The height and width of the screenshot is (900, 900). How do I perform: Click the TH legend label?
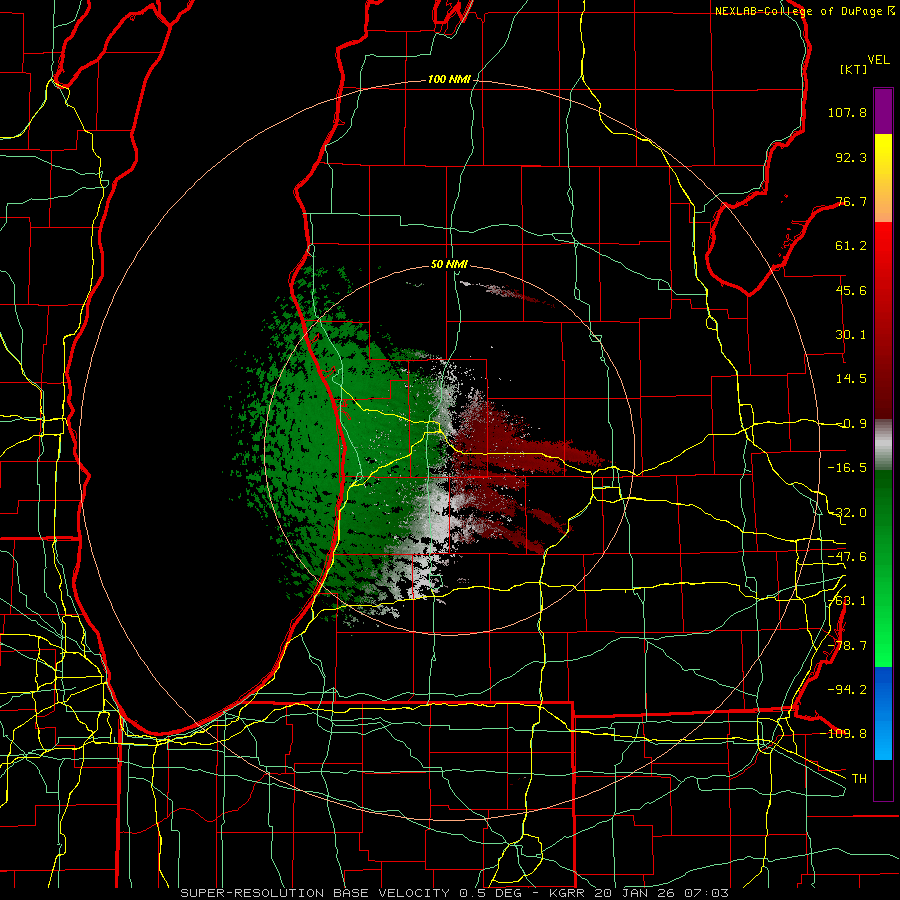pos(859,778)
